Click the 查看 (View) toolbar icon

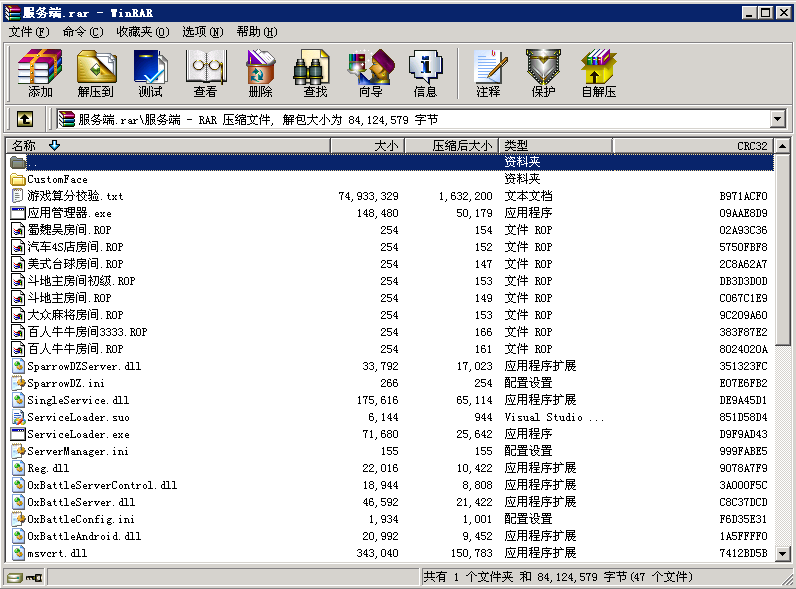tap(205, 73)
